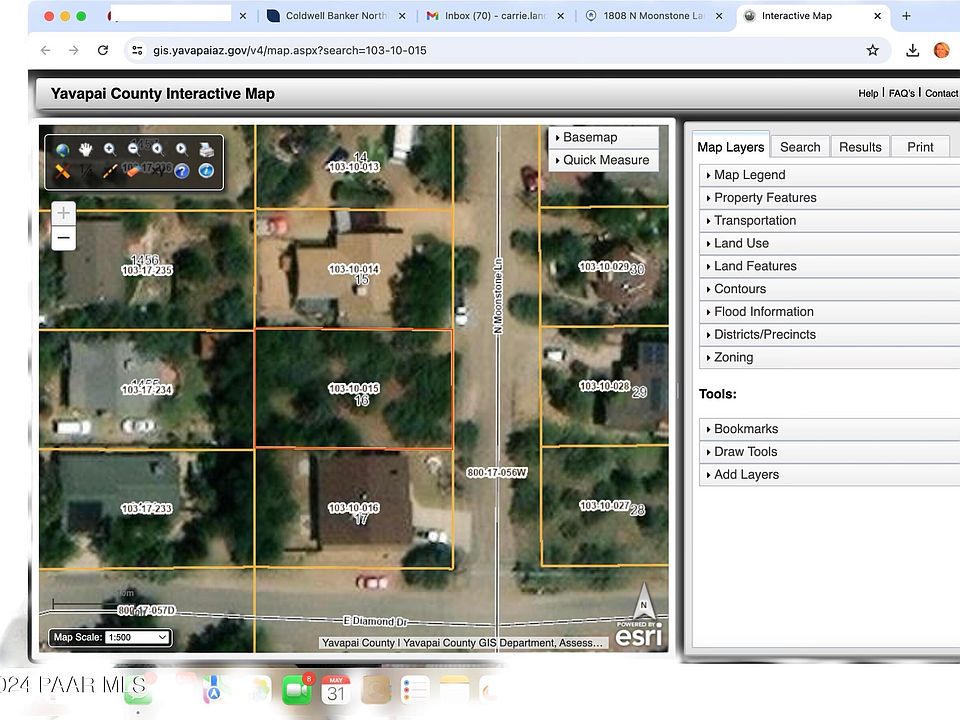Expand the Quick Measure panel
Image resolution: width=960 pixels, height=720 pixels.
(x=603, y=160)
